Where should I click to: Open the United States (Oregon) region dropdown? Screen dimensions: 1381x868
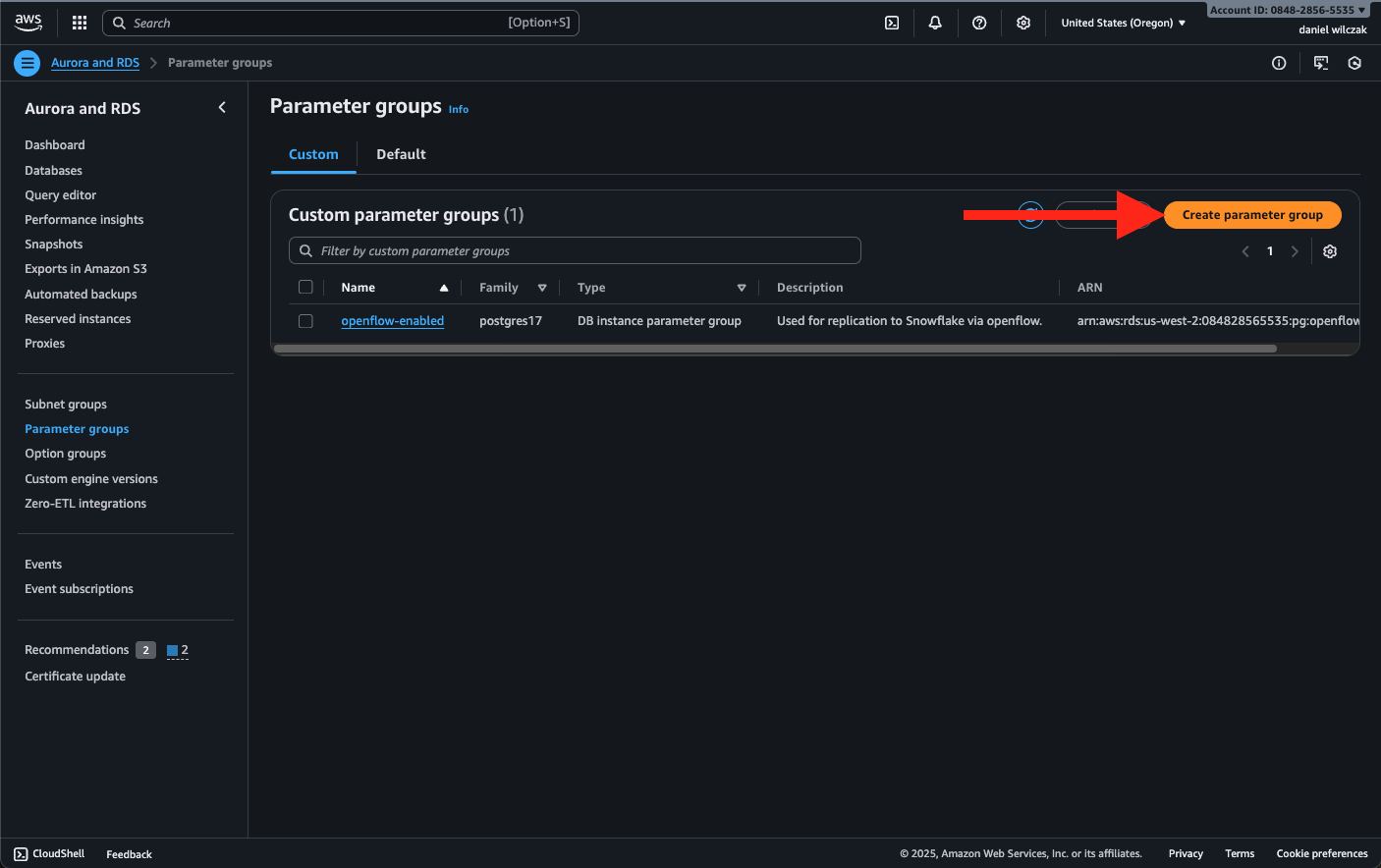[x=1123, y=23]
